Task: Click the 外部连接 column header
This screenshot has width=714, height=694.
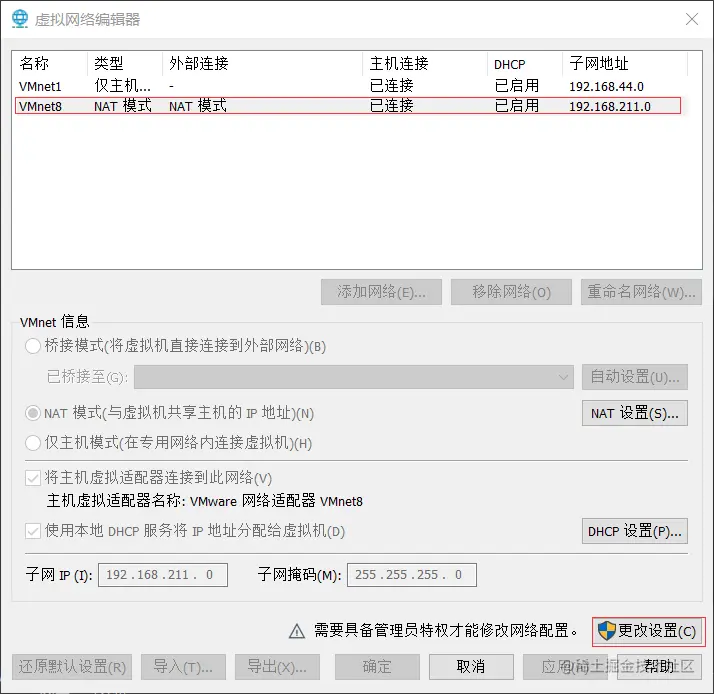Action: [263, 63]
